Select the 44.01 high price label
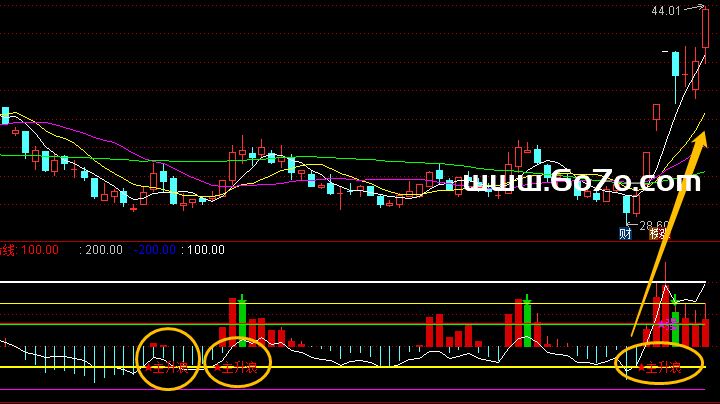This screenshot has height=404, width=720. 665,11
